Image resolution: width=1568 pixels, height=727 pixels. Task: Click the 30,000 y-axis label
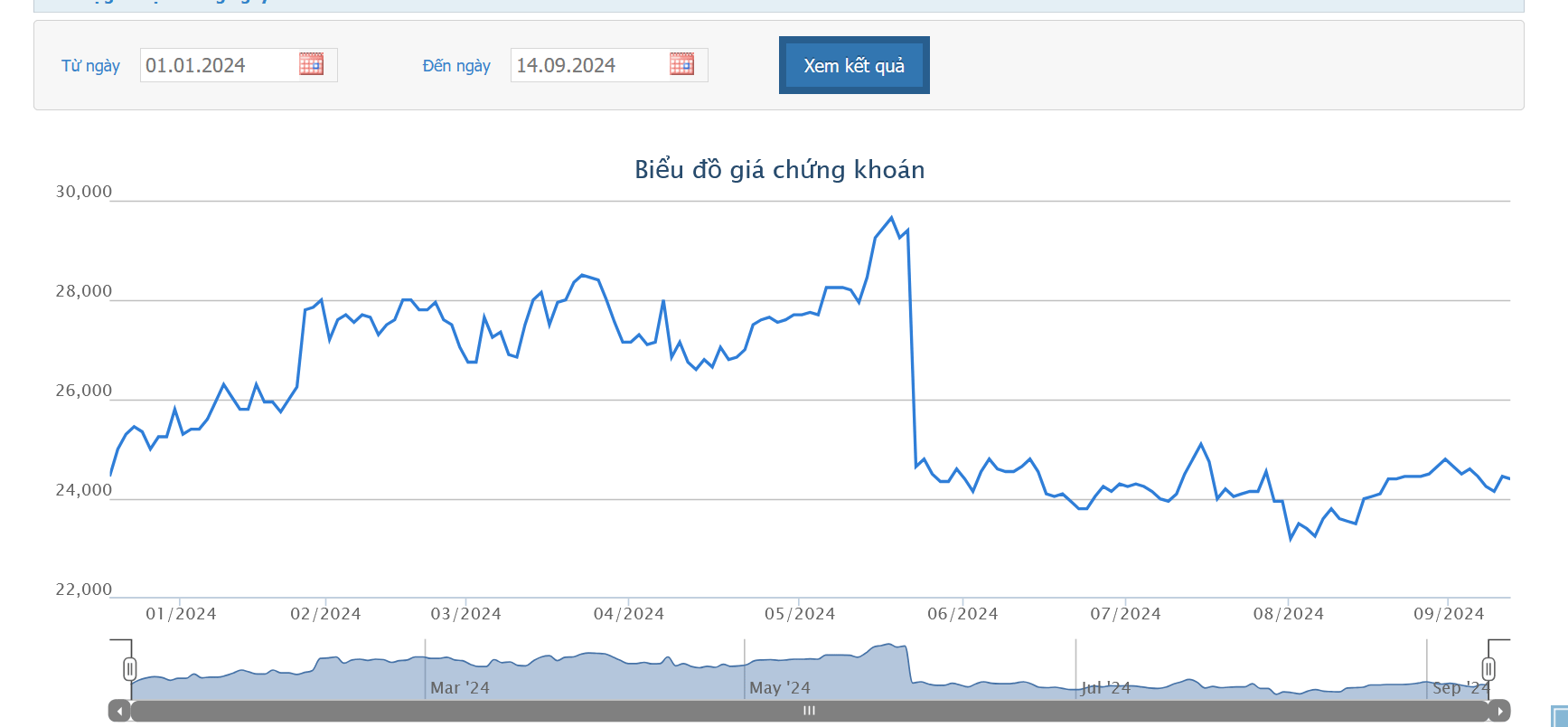[x=84, y=192]
